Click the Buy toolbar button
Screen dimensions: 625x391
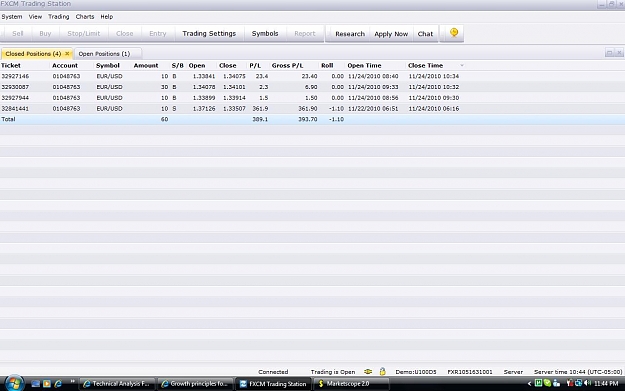(45, 33)
